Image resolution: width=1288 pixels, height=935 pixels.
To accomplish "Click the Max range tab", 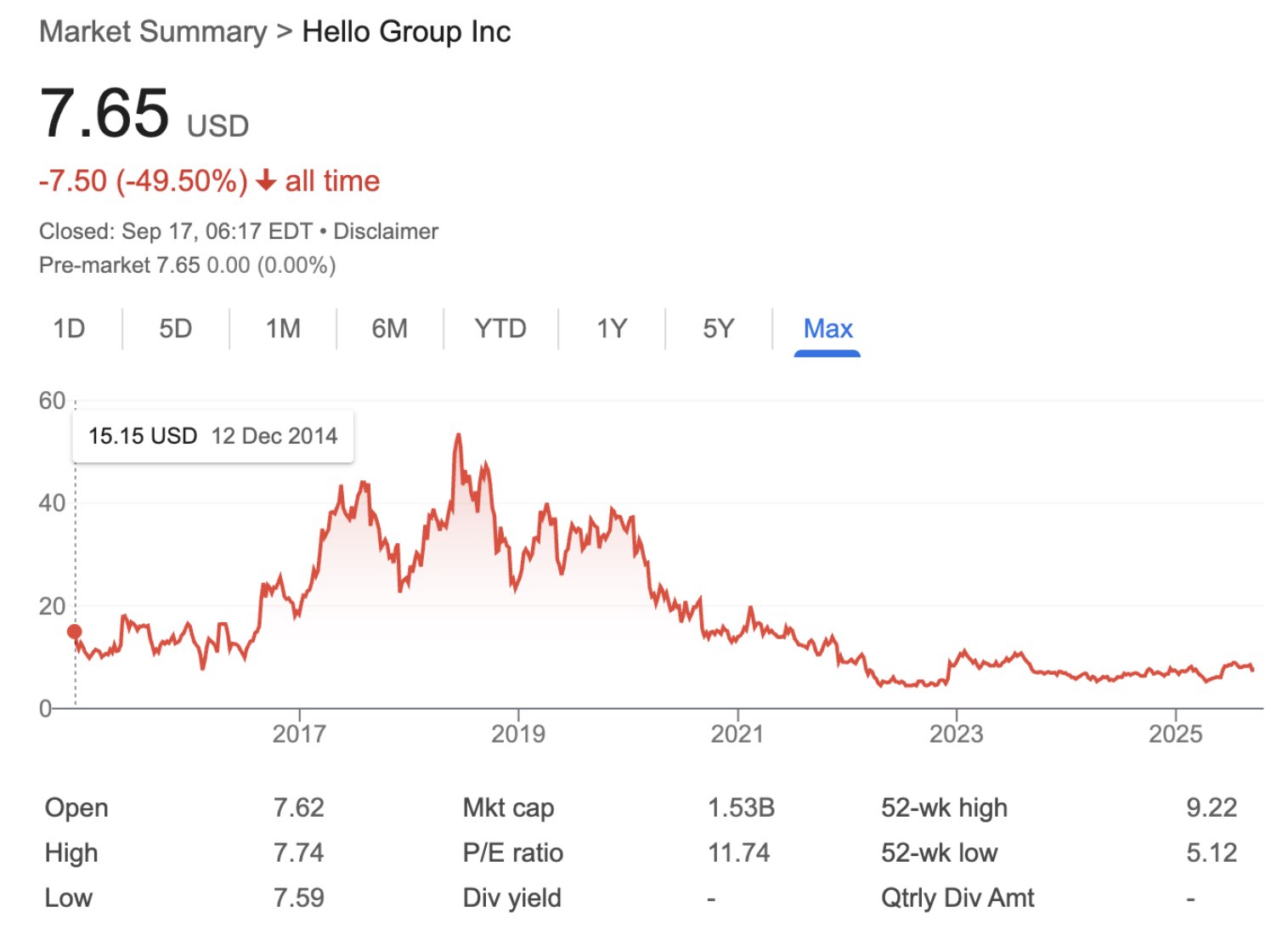I will click(828, 329).
